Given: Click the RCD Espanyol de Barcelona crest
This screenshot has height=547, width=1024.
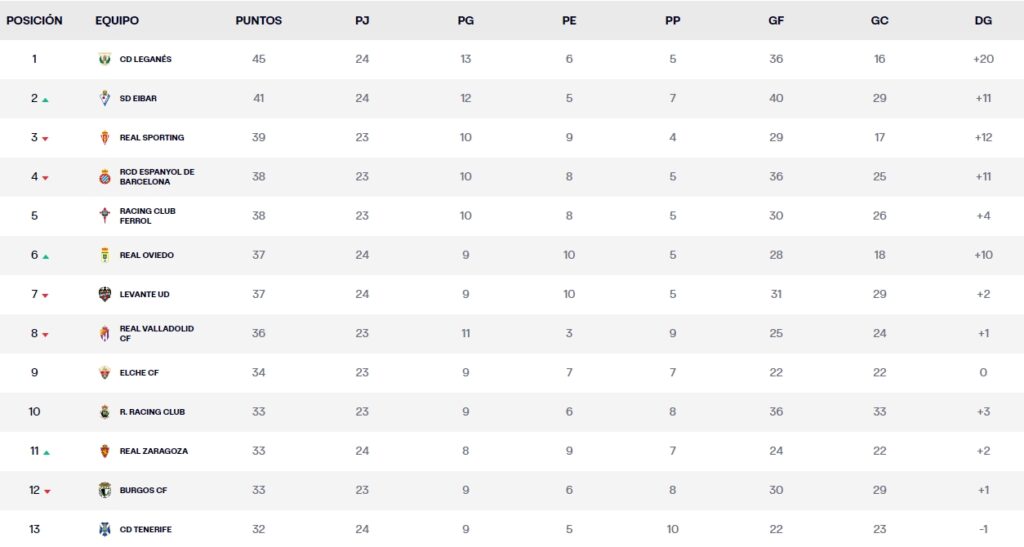Looking at the screenshot, I should tap(104, 177).
